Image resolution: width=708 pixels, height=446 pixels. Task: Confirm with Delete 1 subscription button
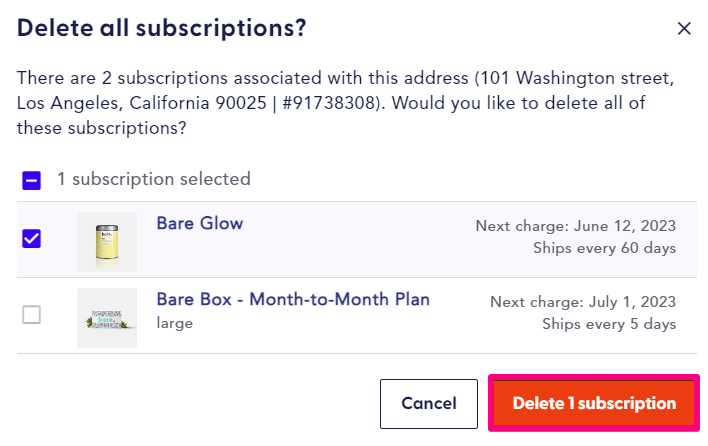click(x=594, y=403)
